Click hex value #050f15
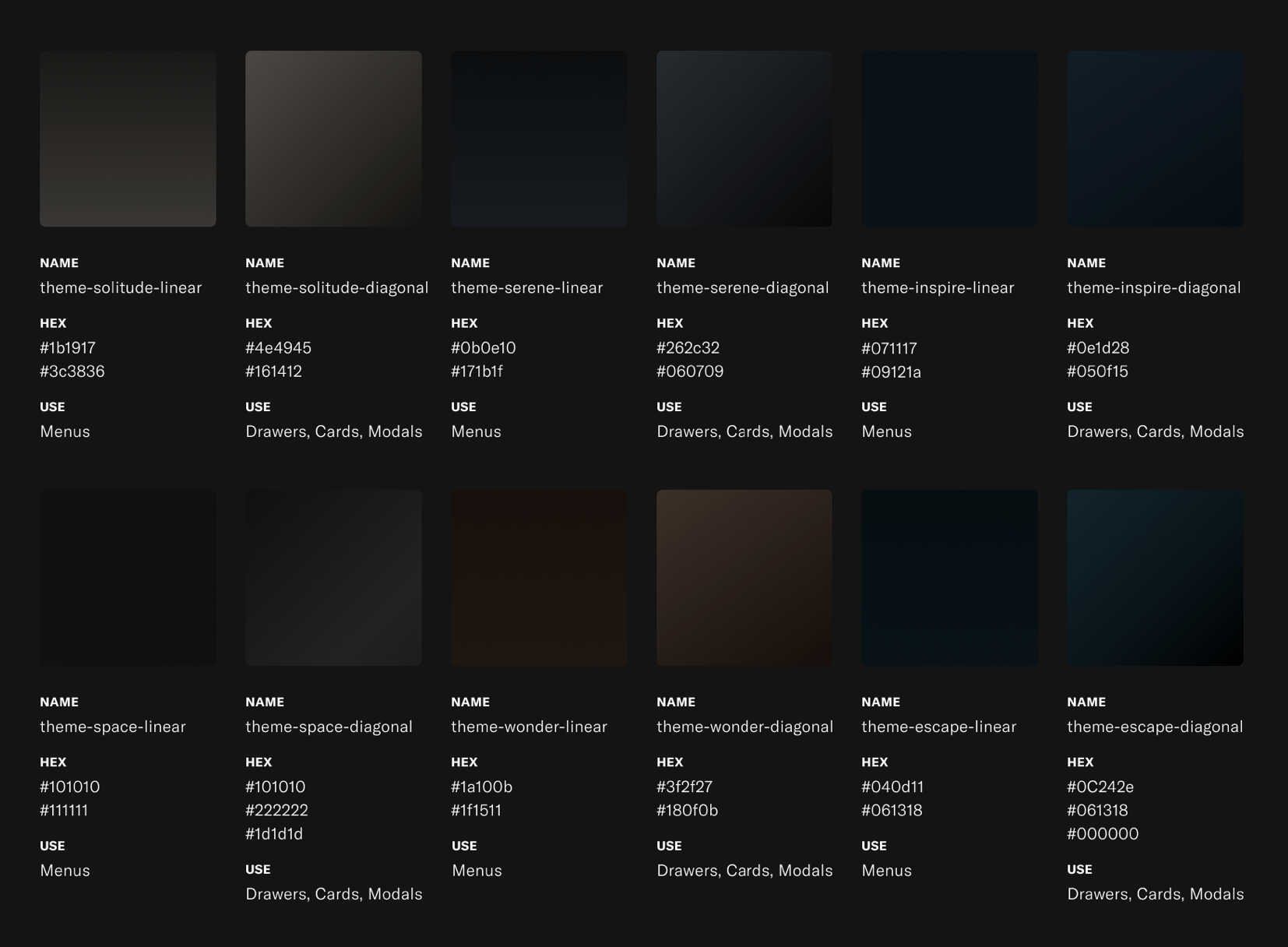Image resolution: width=1288 pixels, height=947 pixels. (x=1097, y=371)
